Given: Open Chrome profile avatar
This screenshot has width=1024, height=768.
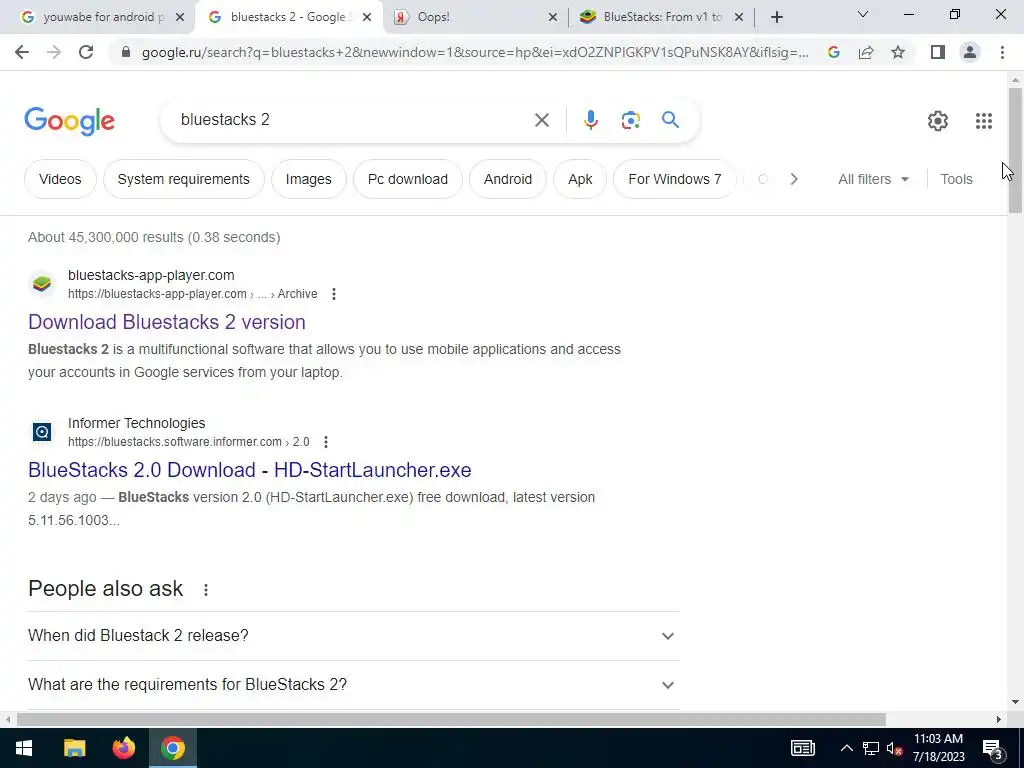Looking at the screenshot, I should (x=970, y=52).
